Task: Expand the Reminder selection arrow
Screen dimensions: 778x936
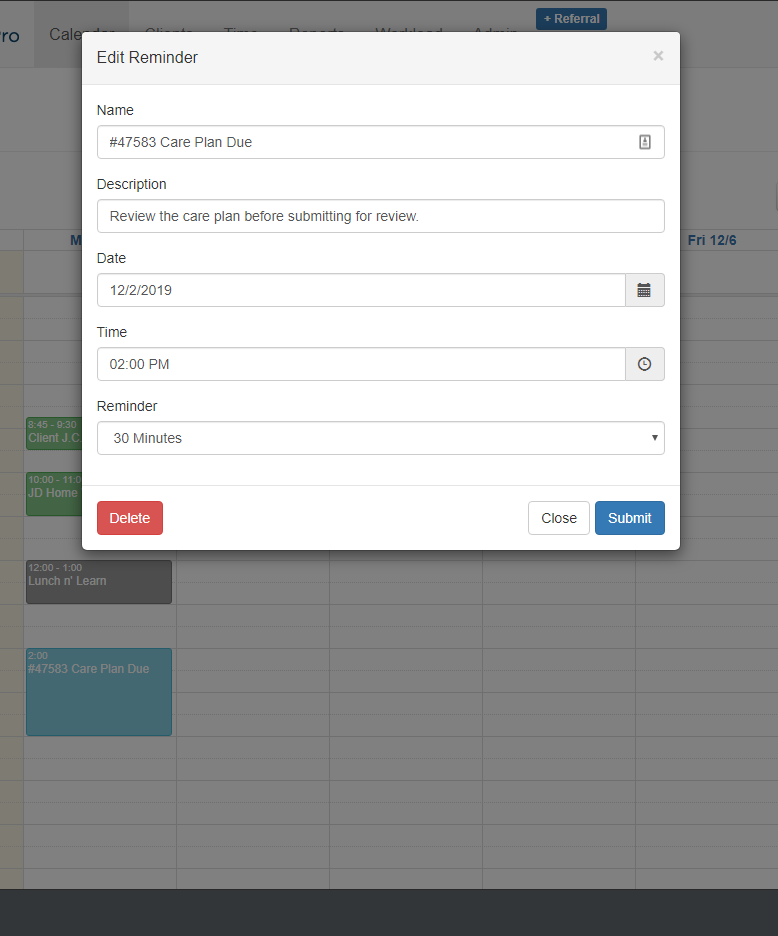Action: (x=655, y=438)
